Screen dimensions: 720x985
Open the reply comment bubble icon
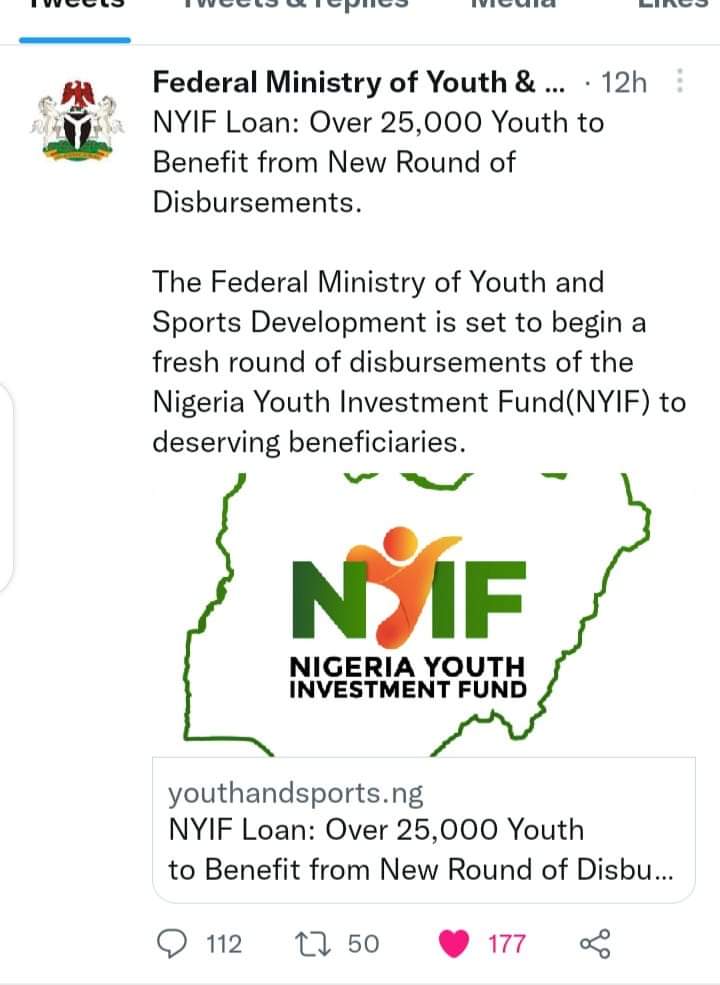coord(171,944)
